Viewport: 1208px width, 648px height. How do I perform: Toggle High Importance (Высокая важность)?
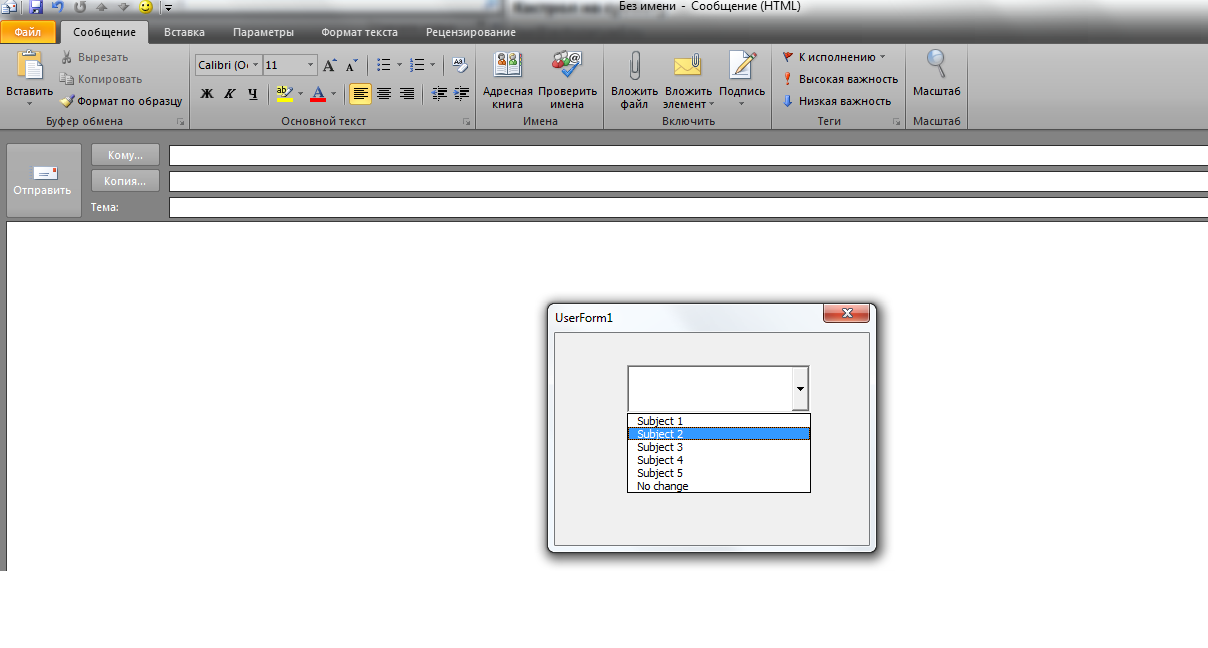pyautogui.click(x=840, y=79)
